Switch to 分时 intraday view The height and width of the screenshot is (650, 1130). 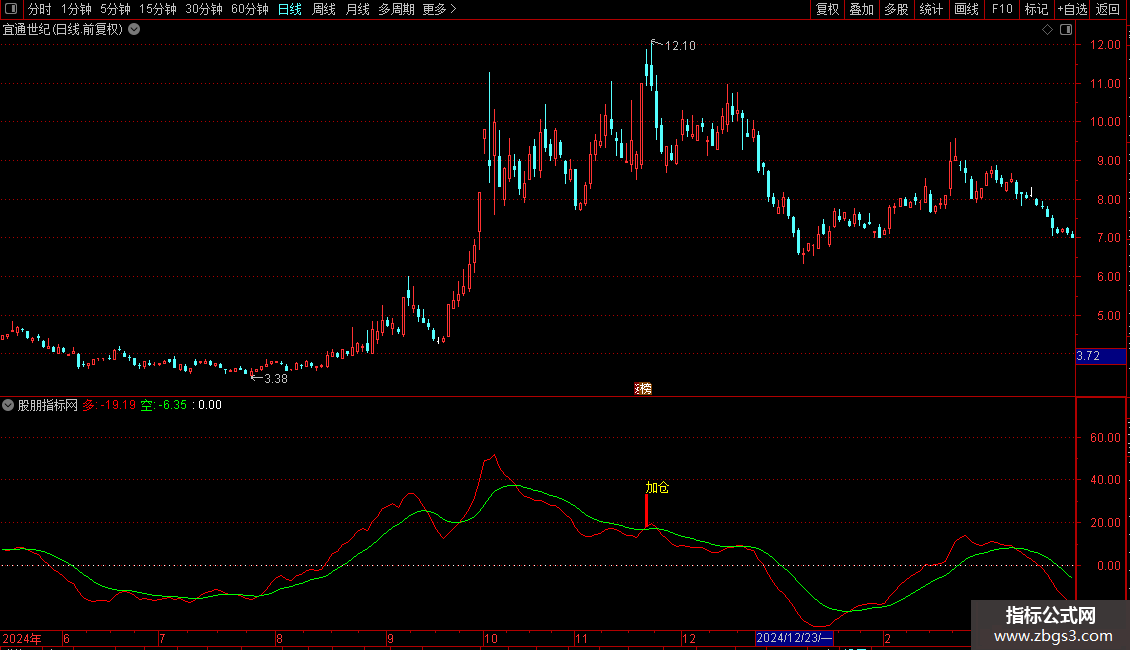tap(40, 9)
